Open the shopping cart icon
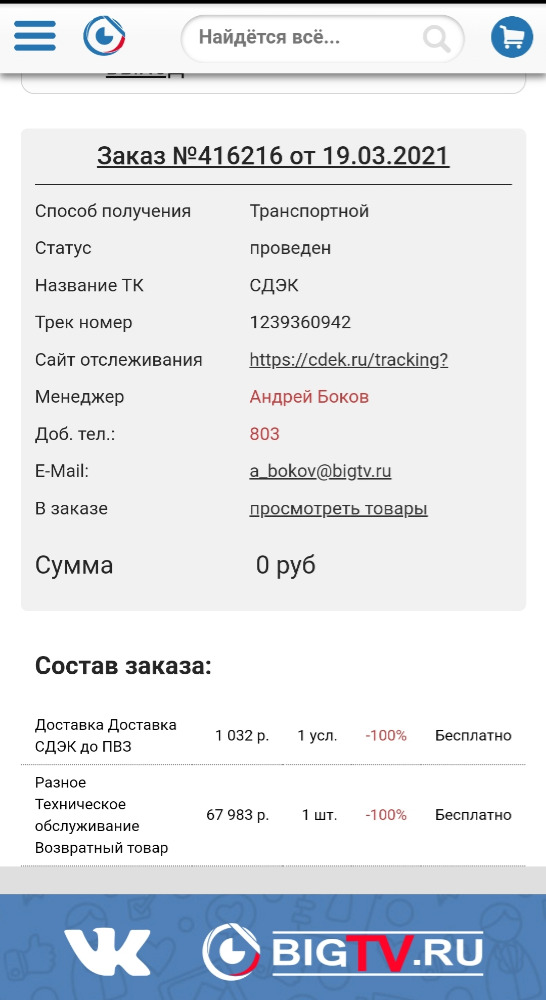This screenshot has width=546, height=1000. click(512, 37)
